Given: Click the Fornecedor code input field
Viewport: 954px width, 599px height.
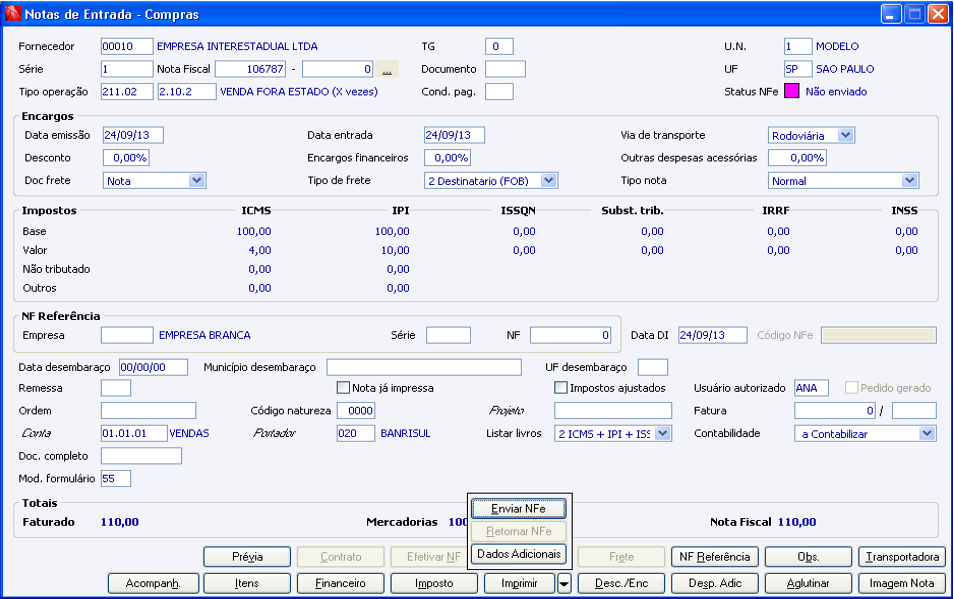Looking at the screenshot, I should (127, 46).
